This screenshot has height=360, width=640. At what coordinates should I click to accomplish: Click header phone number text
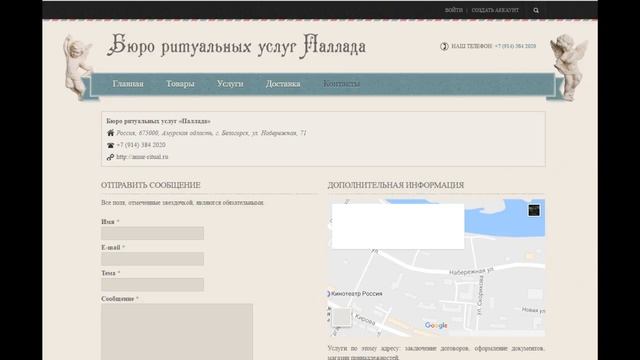point(515,47)
